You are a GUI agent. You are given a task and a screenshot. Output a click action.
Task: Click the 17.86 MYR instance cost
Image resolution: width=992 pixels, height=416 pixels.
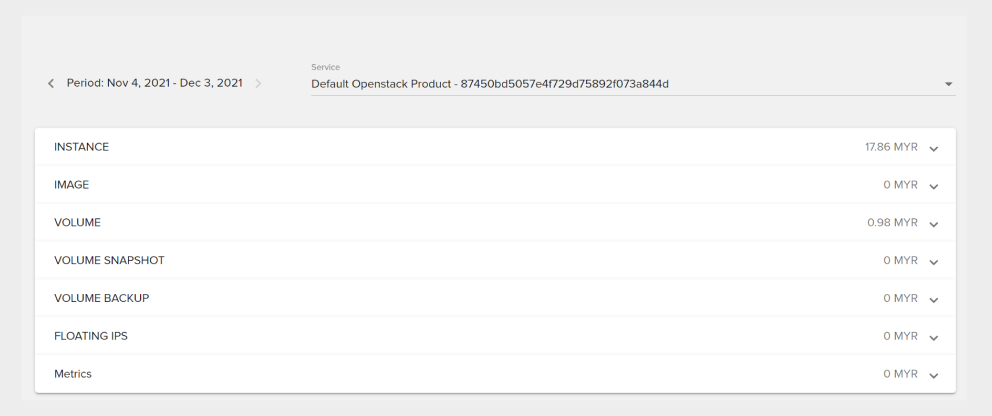[891, 147]
